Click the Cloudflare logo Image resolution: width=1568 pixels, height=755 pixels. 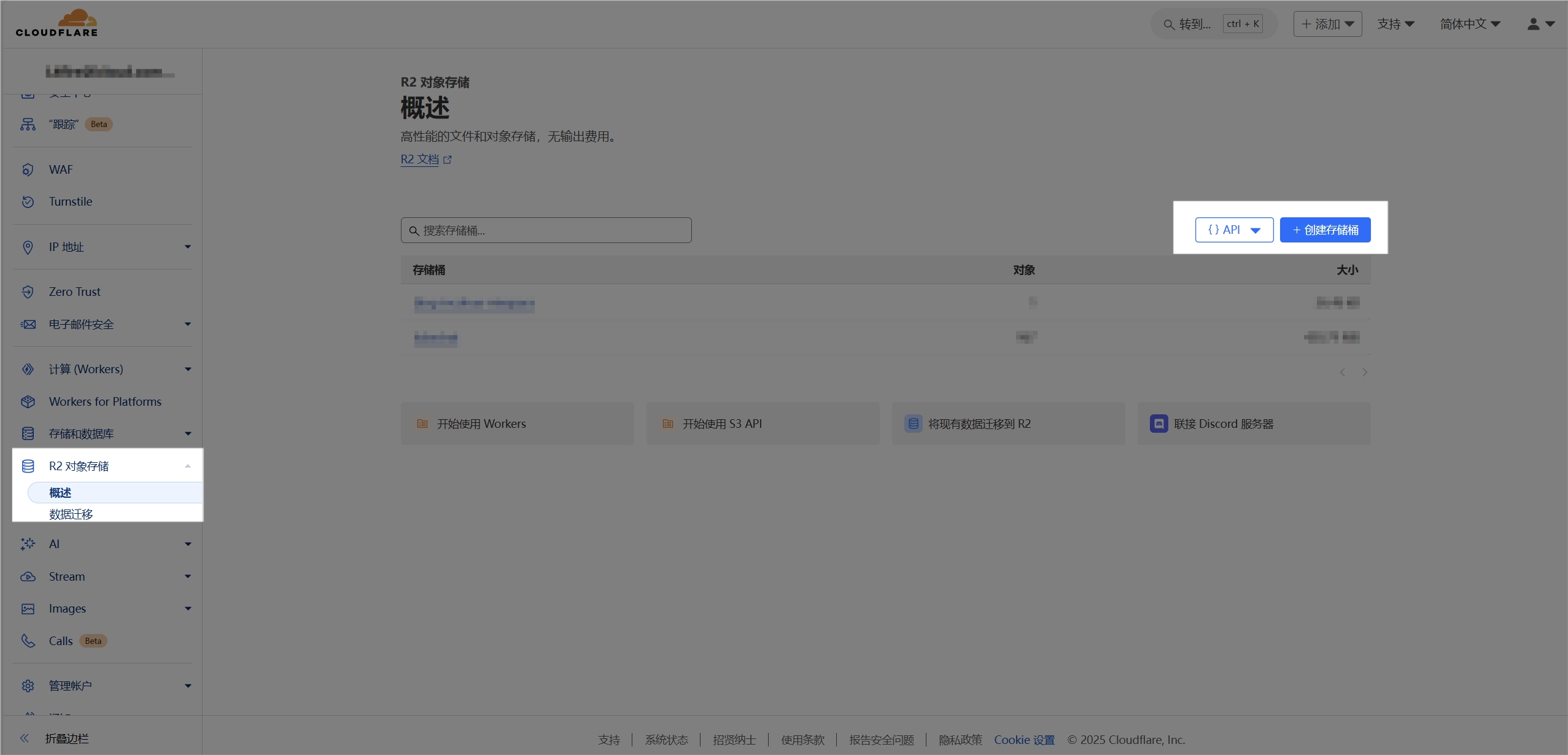56,23
